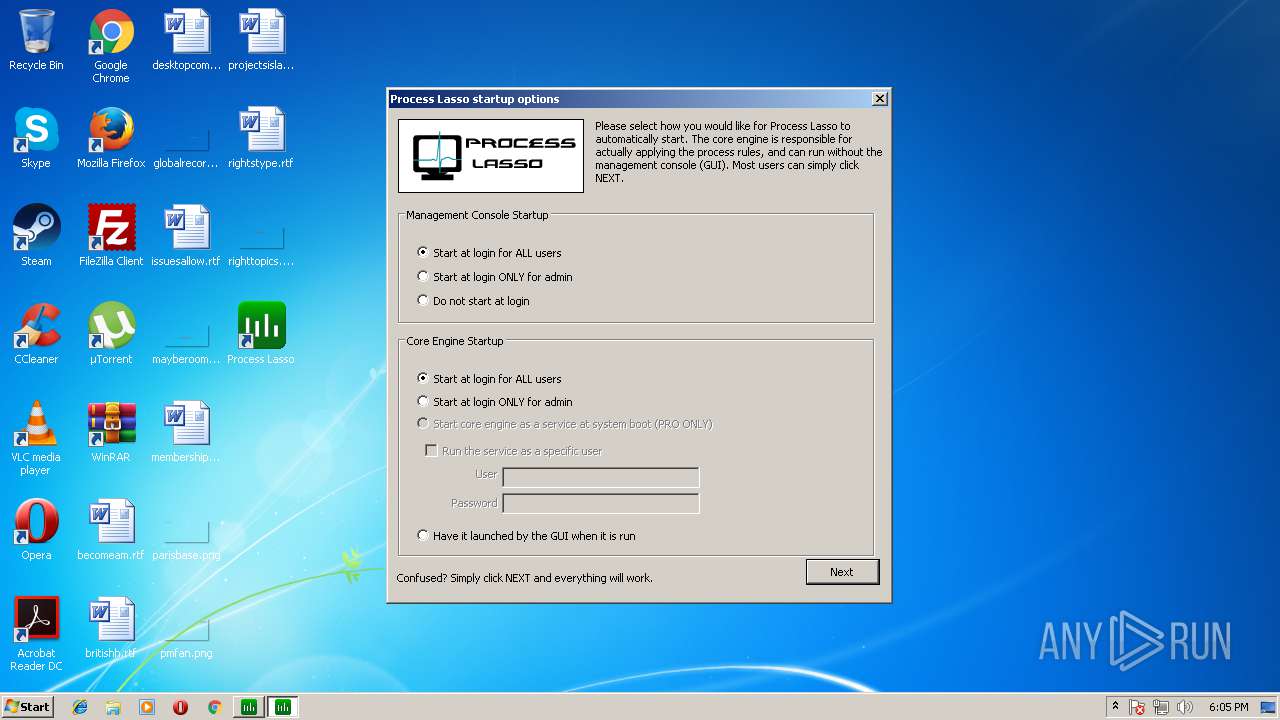The width and height of the screenshot is (1280, 720).
Task: Close the Process Lasso startup options dialog
Action: coord(879,98)
